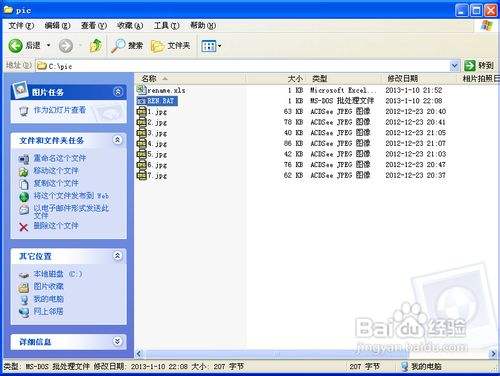This screenshot has height=376, width=500.
Task: Select the rename.xls file
Action: tap(161, 90)
